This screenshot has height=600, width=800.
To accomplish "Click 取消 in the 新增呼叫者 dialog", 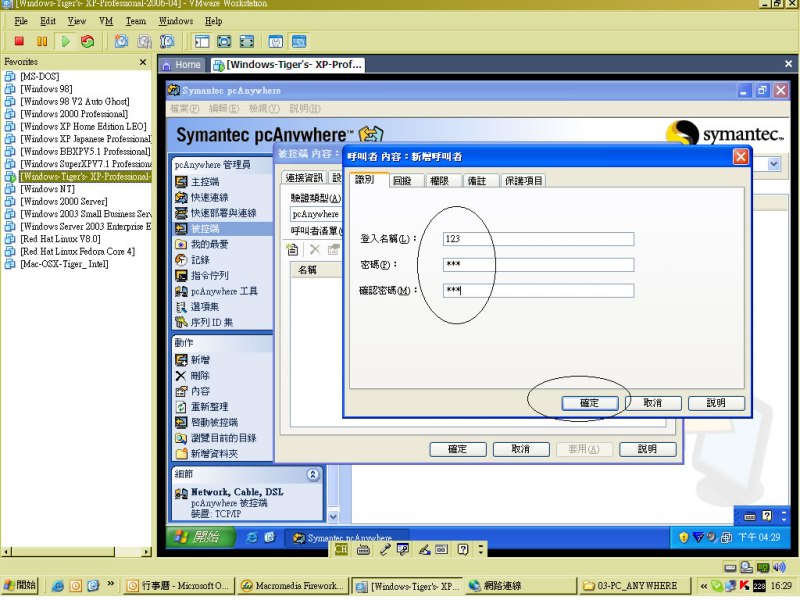I will (653, 403).
